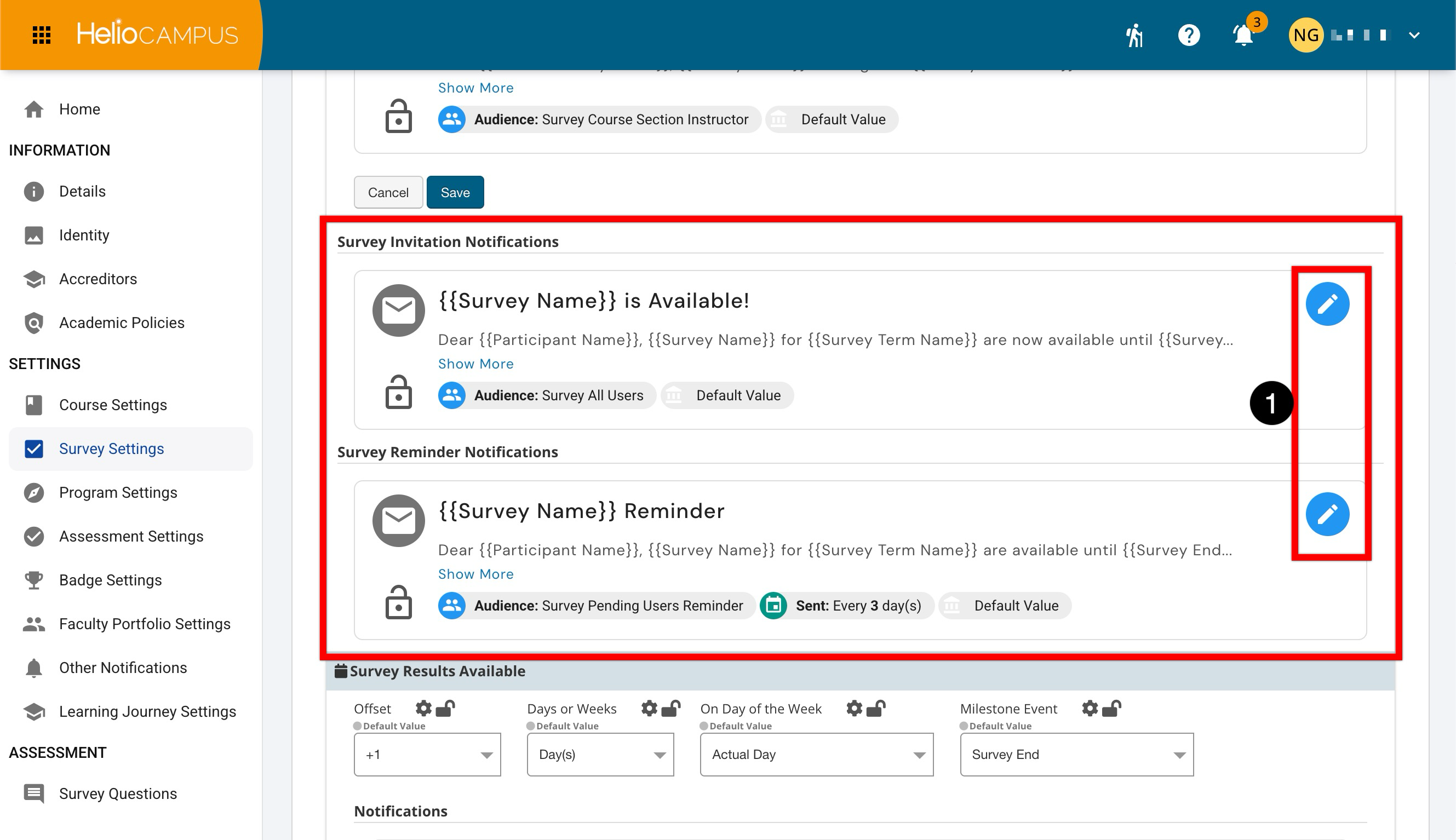This screenshot has width=1456, height=840.
Task: Click lock icon beside Survey Pending Users Reminder
Action: (398, 602)
